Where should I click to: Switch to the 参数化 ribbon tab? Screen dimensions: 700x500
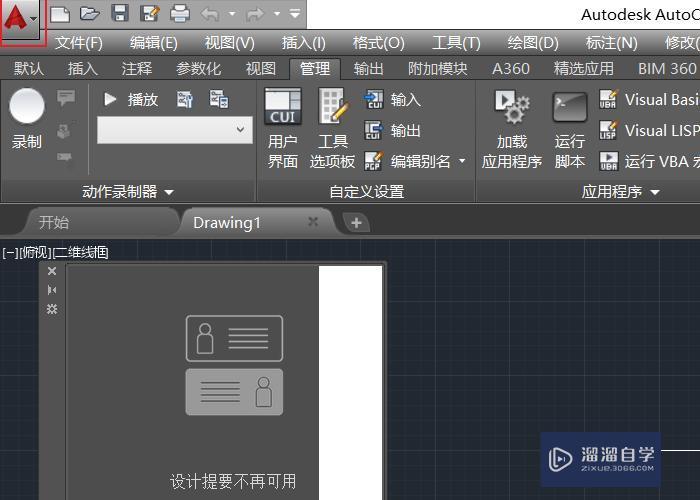coord(198,69)
